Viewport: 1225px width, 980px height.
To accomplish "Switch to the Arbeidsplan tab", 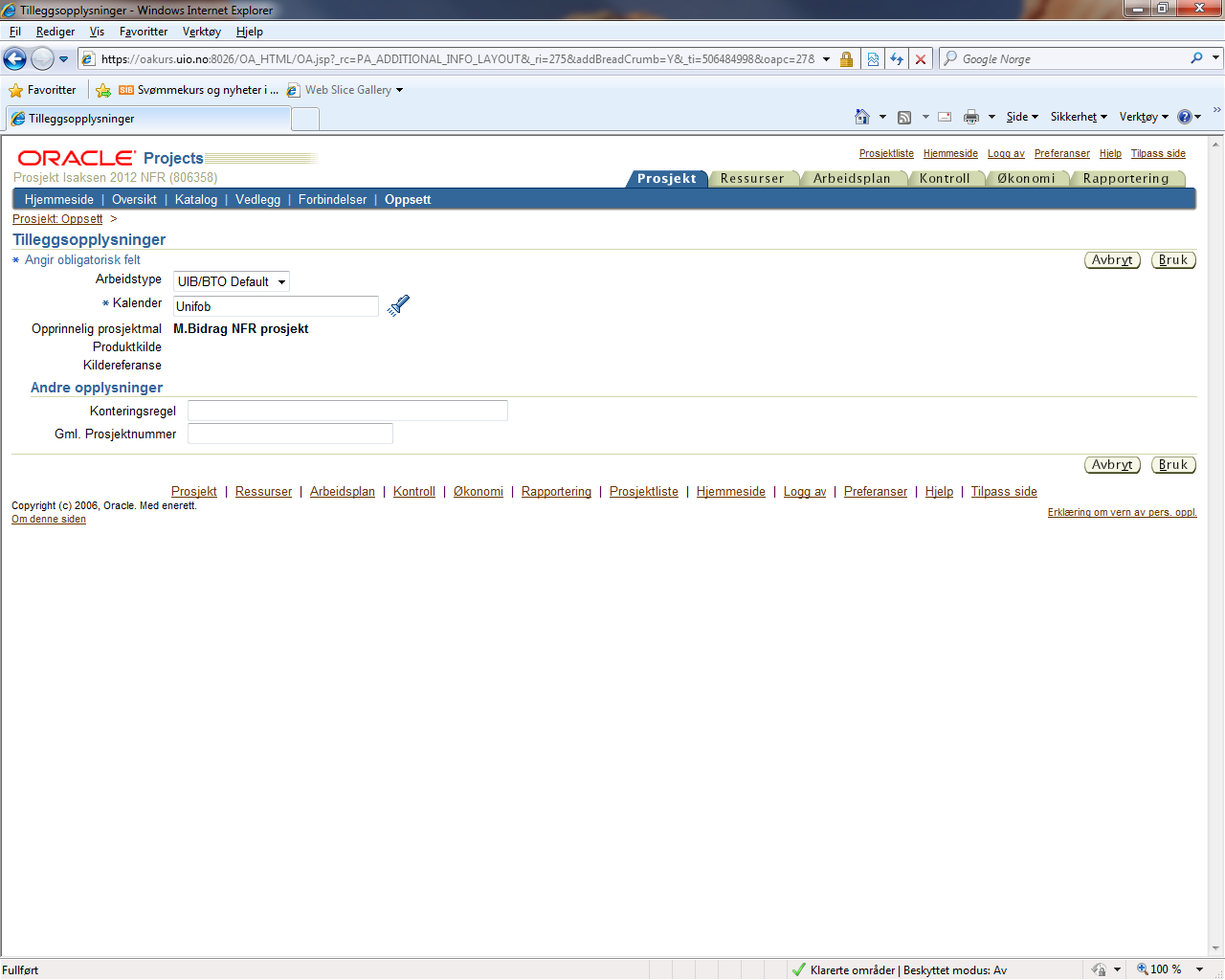I will click(x=852, y=178).
